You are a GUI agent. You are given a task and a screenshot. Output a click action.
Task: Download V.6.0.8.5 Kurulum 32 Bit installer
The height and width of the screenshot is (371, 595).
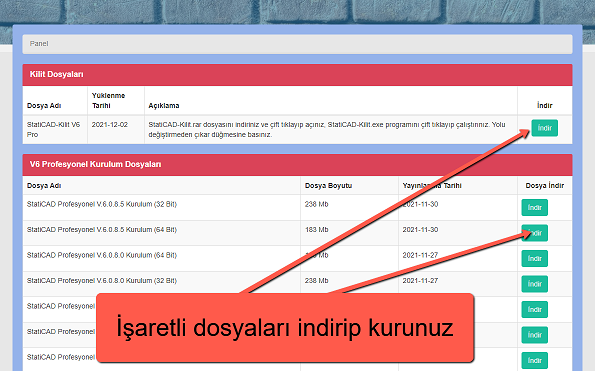534,208
